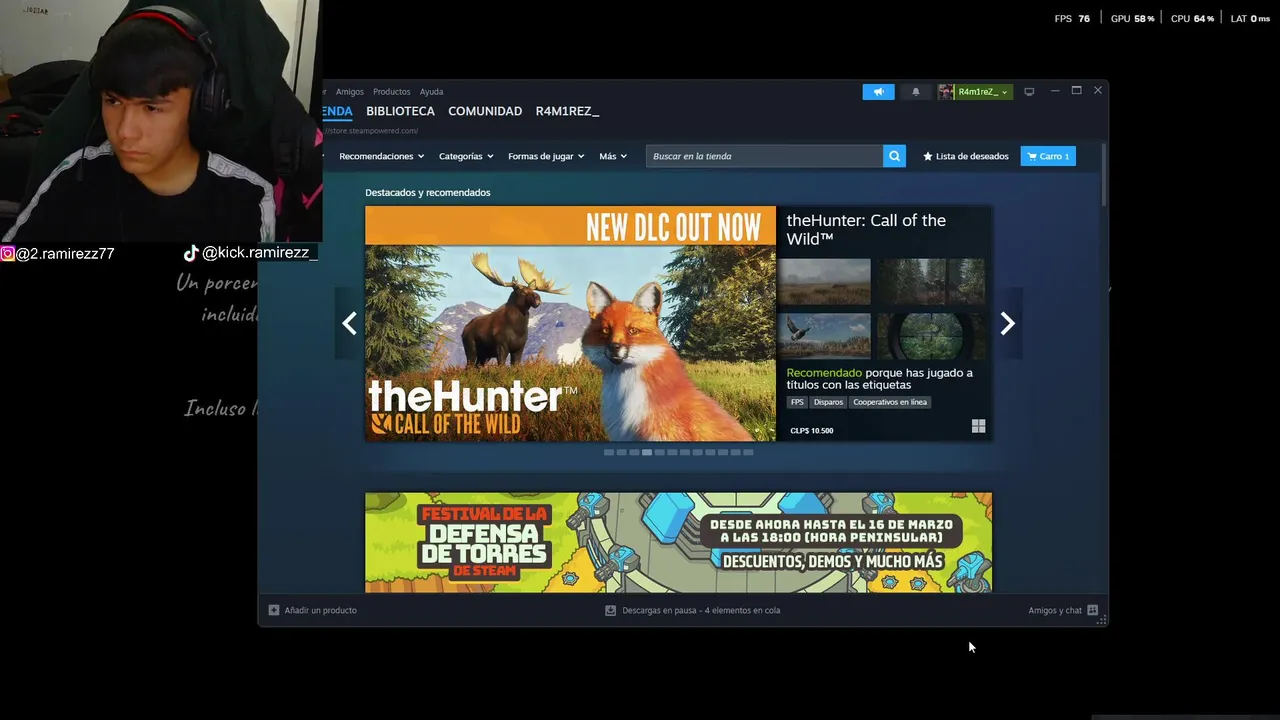The height and width of the screenshot is (720, 1280).
Task: Expand the Recomendaciones dropdown
Action: click(x=381, y=156)
